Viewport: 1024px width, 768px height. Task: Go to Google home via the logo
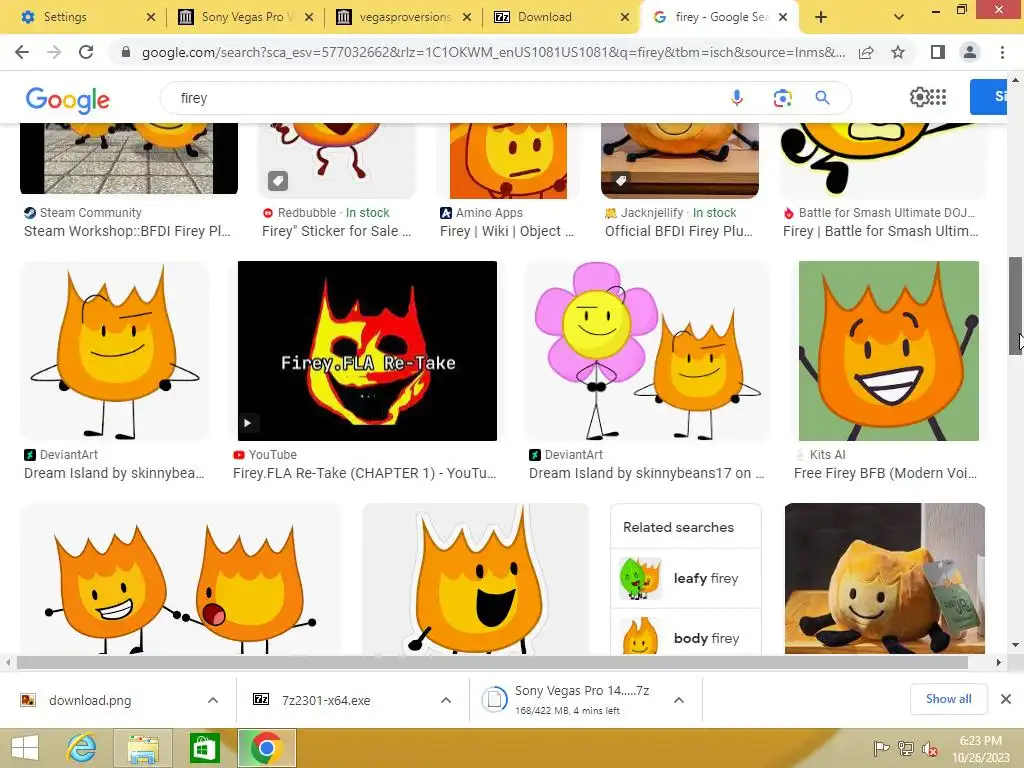coord(67,99)
